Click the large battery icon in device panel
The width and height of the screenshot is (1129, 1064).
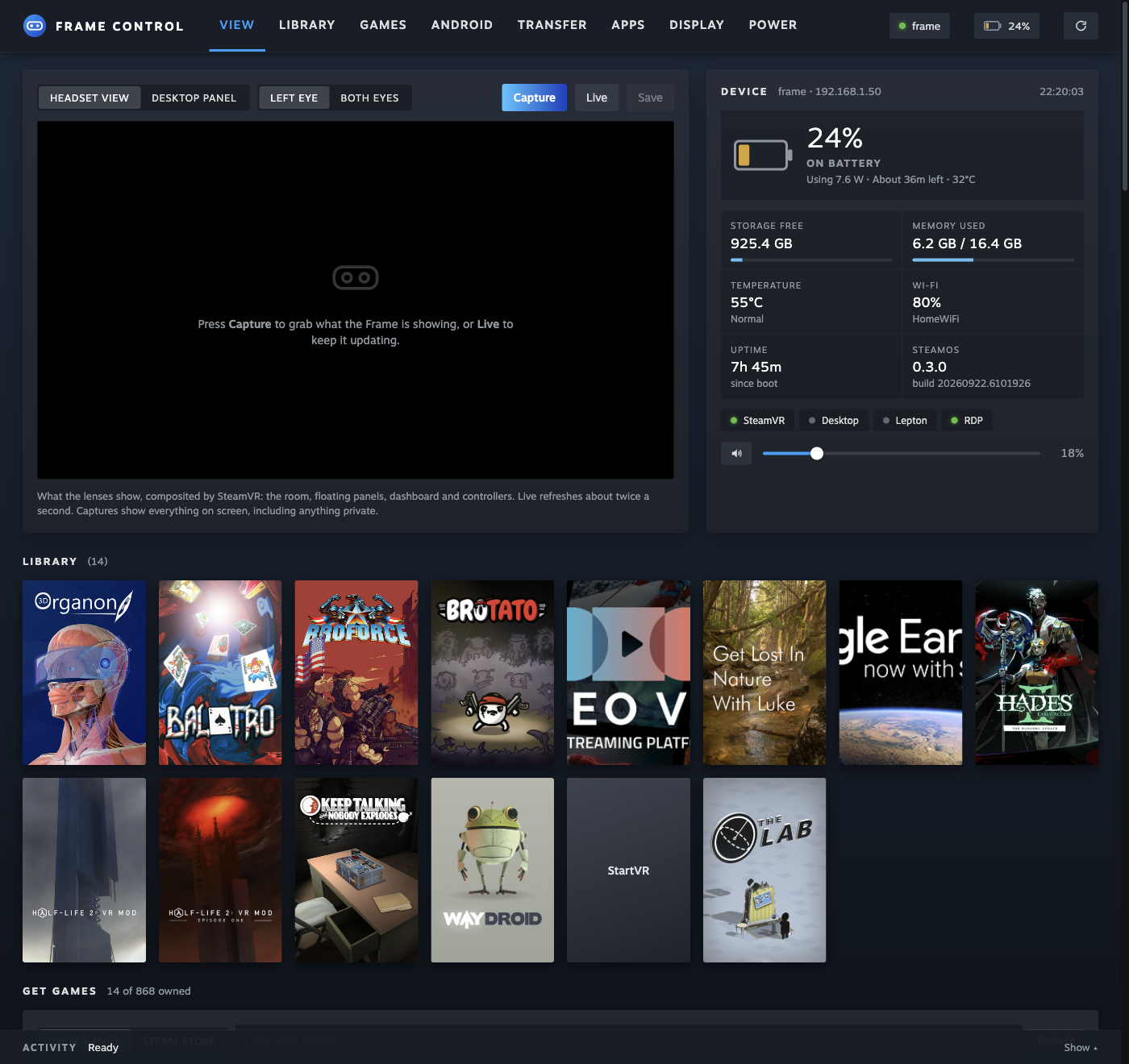[763, 155]
